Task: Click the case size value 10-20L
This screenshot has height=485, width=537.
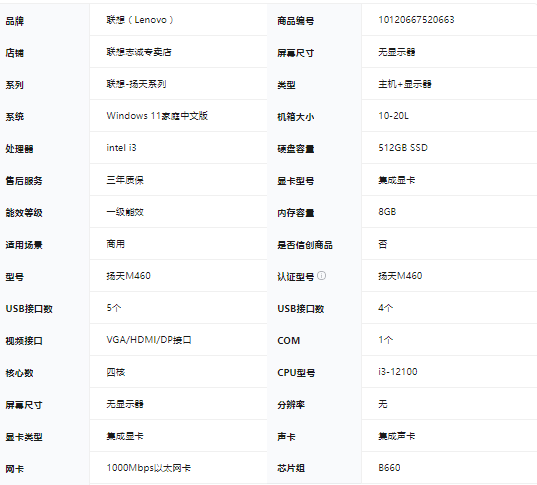Action: (394, 116)
